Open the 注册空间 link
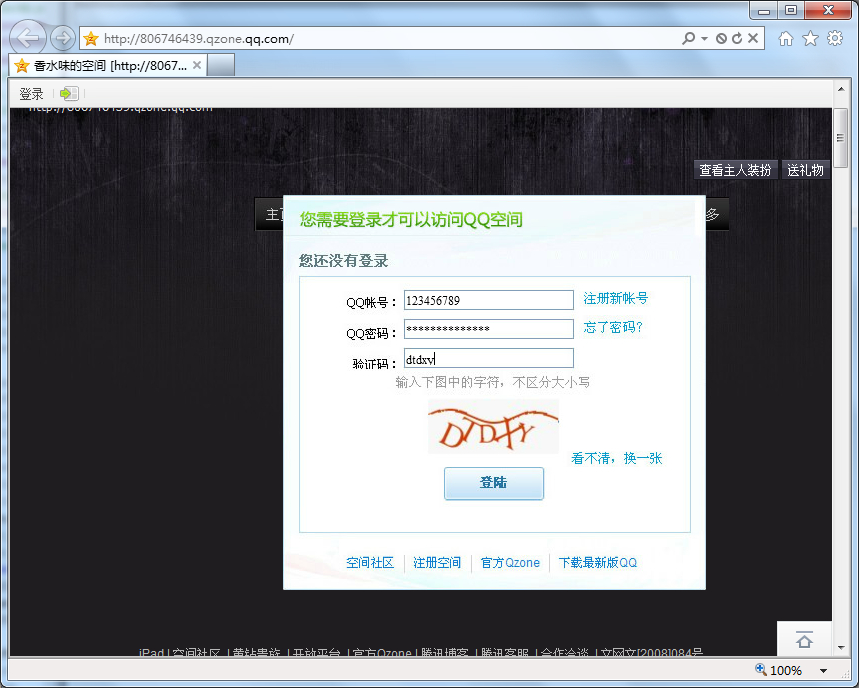Image resolution: width=859 pixels, height=688 pixels. tap(437, 563)
